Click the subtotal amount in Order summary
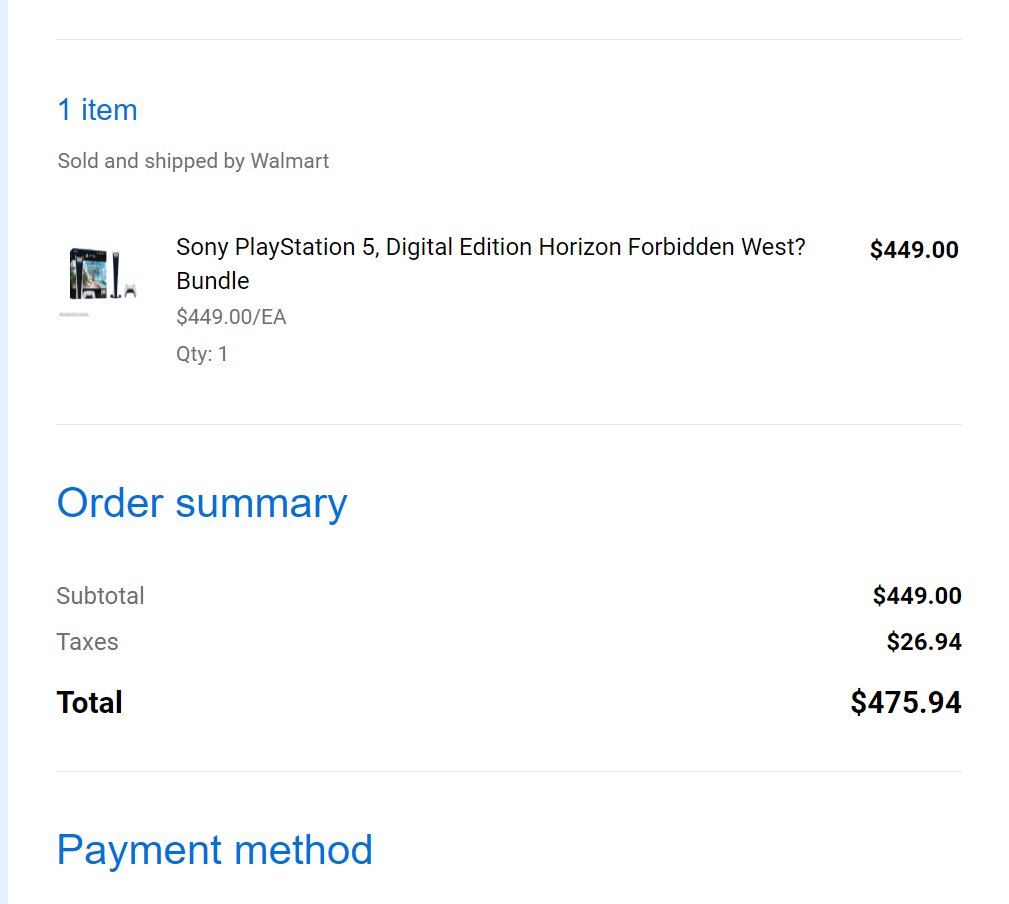 pos(916,596)
